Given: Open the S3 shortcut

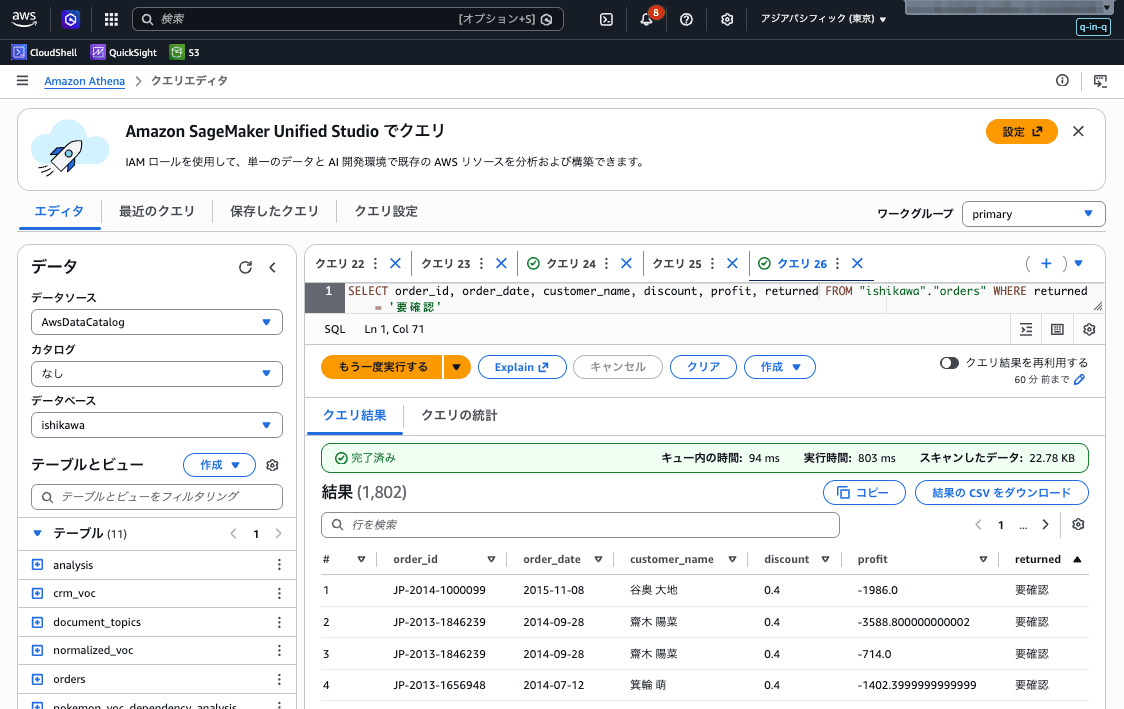Looking at the screenshot, I should pos(185,52).
